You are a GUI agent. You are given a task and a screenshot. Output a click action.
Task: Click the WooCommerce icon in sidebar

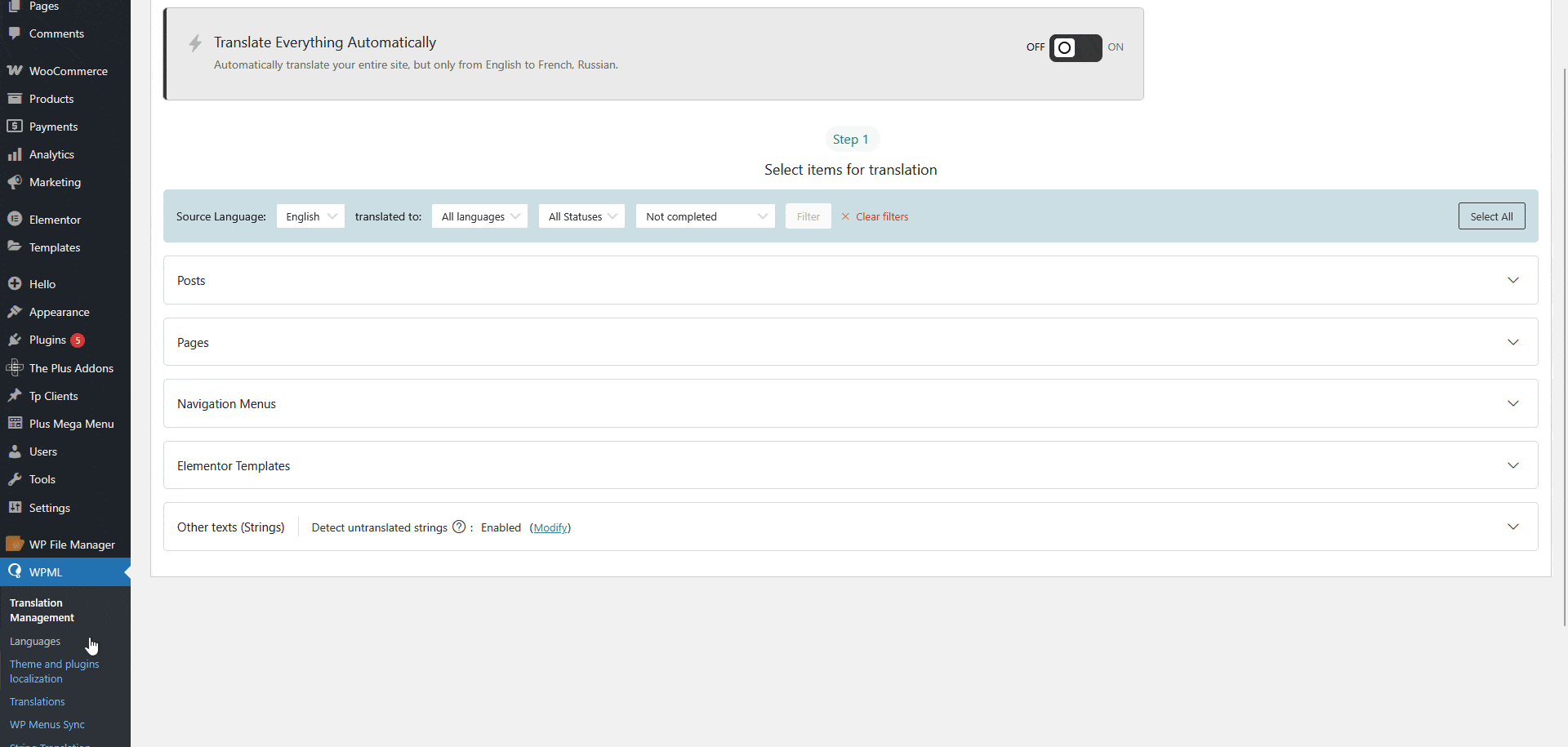15,71
